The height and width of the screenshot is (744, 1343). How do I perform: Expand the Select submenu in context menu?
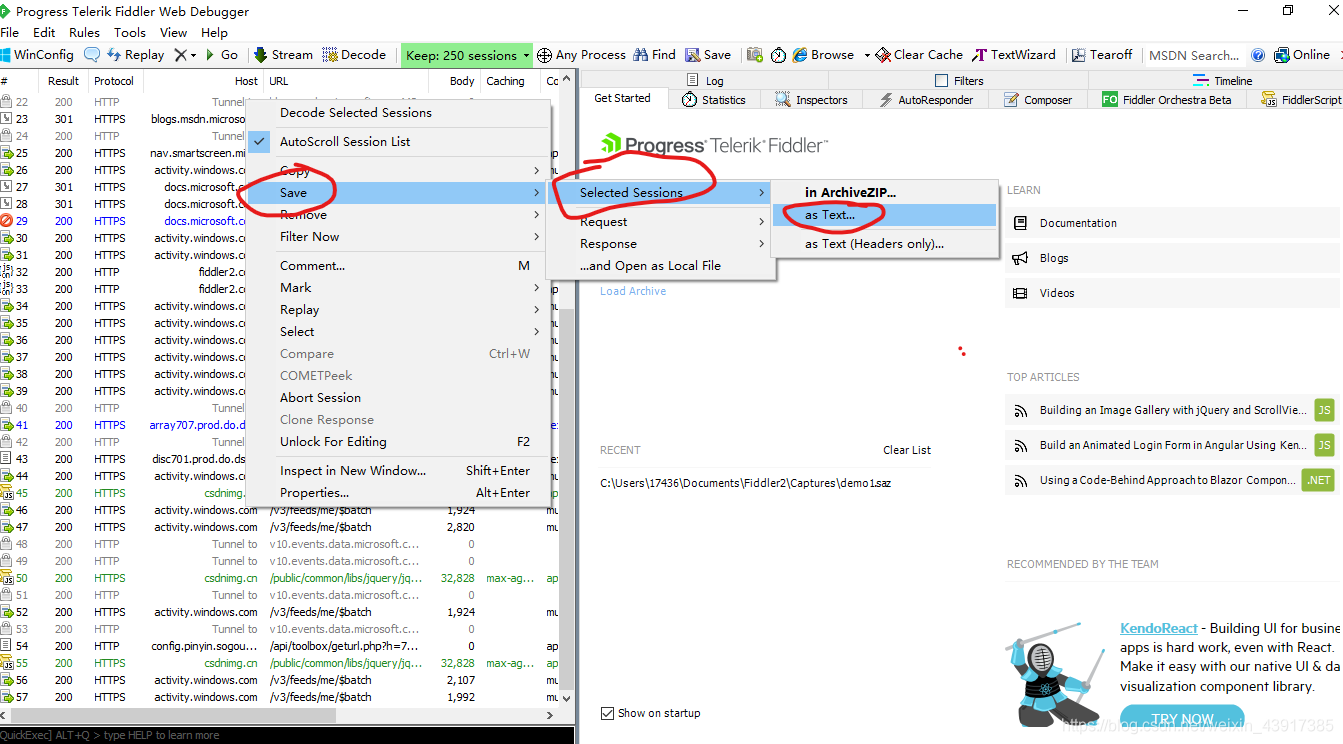tap(398, 332)
